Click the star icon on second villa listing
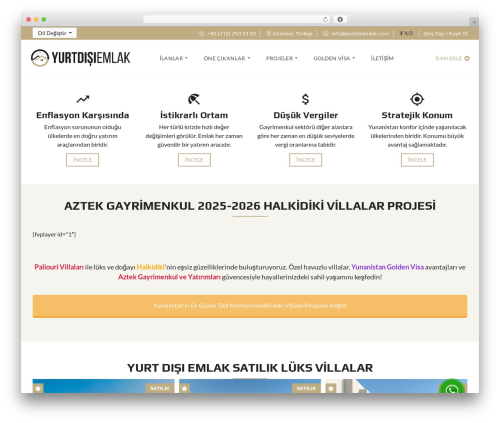Image resolution: width=500 pixels, height=423 pixels. (184, 388)
